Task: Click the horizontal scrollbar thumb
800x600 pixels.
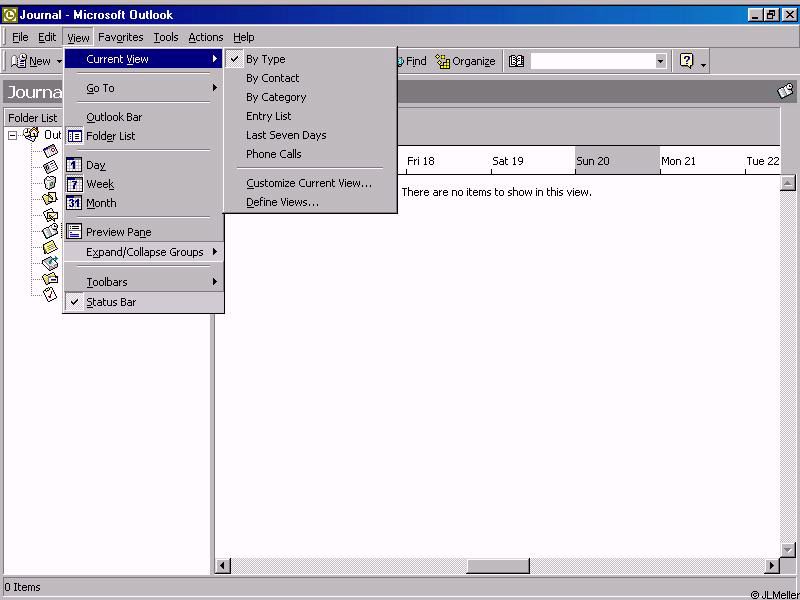Action: [497, 566]
